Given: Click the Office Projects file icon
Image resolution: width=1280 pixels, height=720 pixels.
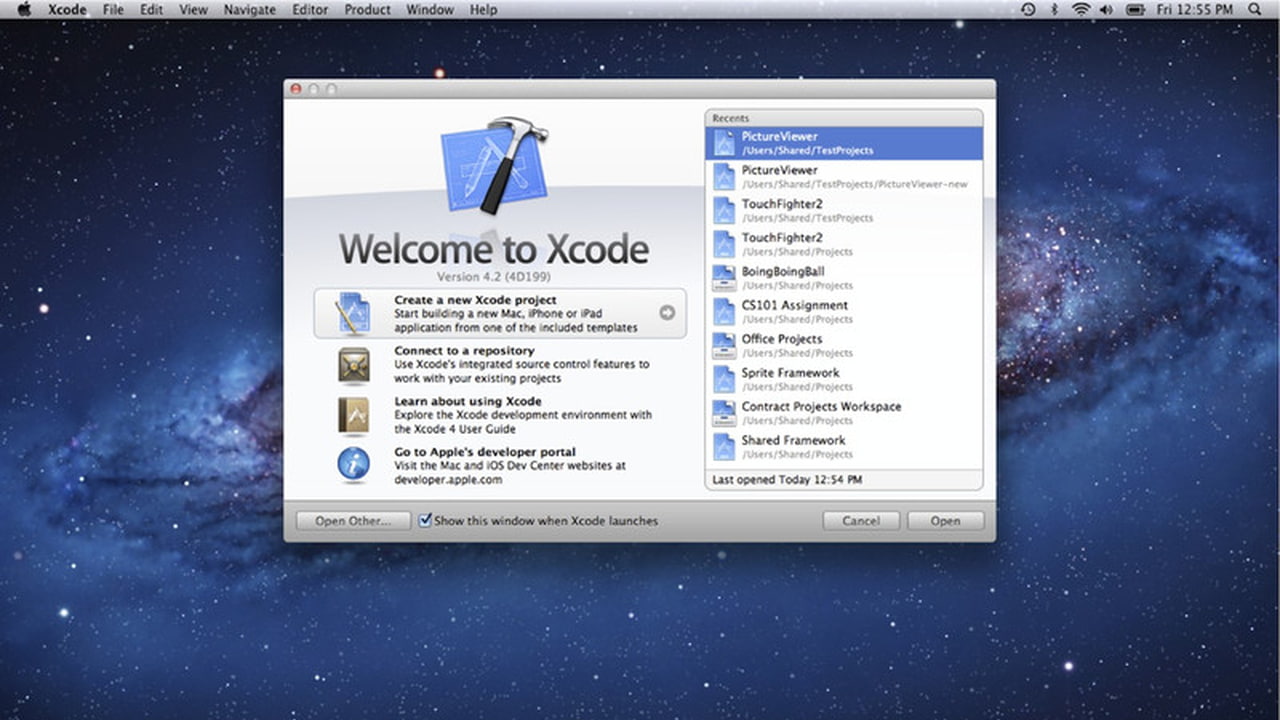Looking at the screenshot, I should tap(724, 346).
